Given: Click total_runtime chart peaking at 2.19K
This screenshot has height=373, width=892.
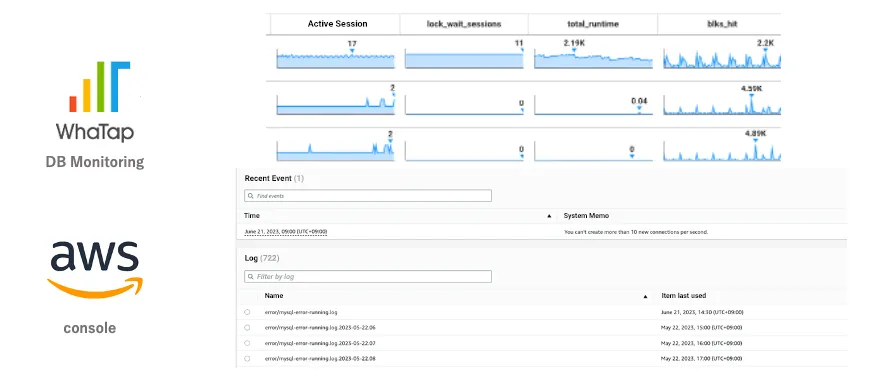Looking at the screenshot, I should (593, 59).
